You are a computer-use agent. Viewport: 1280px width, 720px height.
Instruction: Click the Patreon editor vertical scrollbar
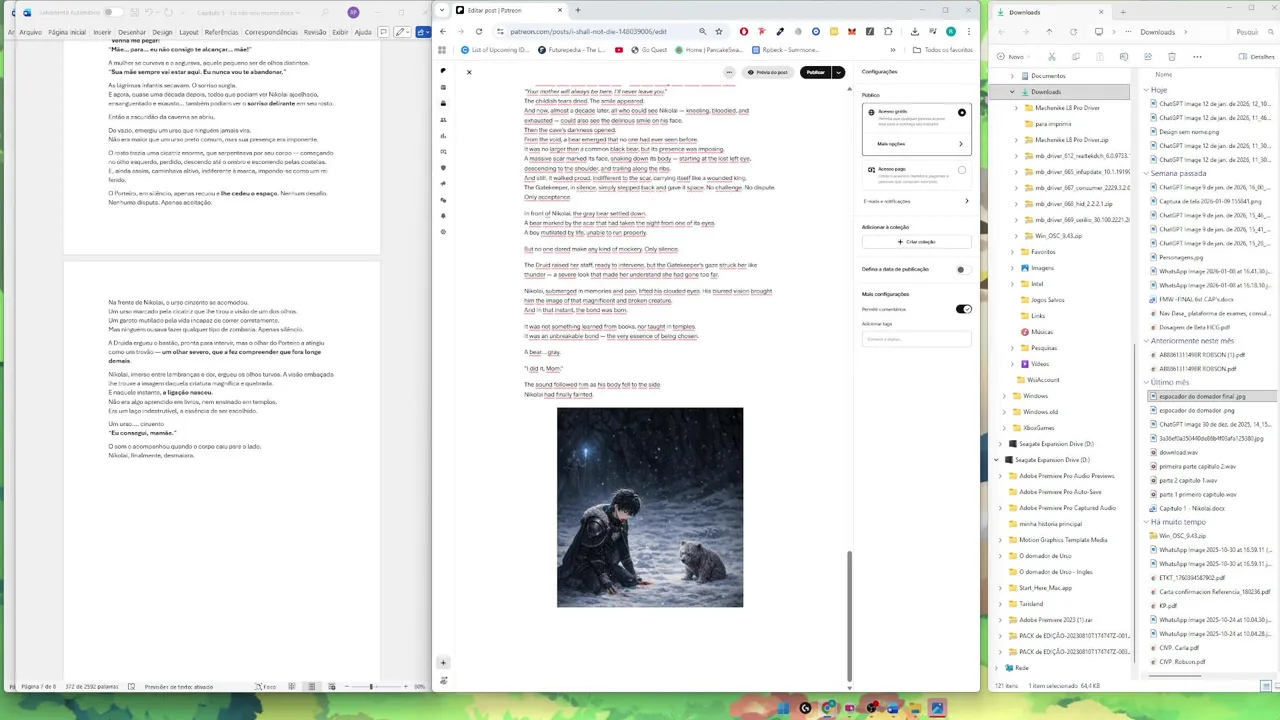(848, 616)
